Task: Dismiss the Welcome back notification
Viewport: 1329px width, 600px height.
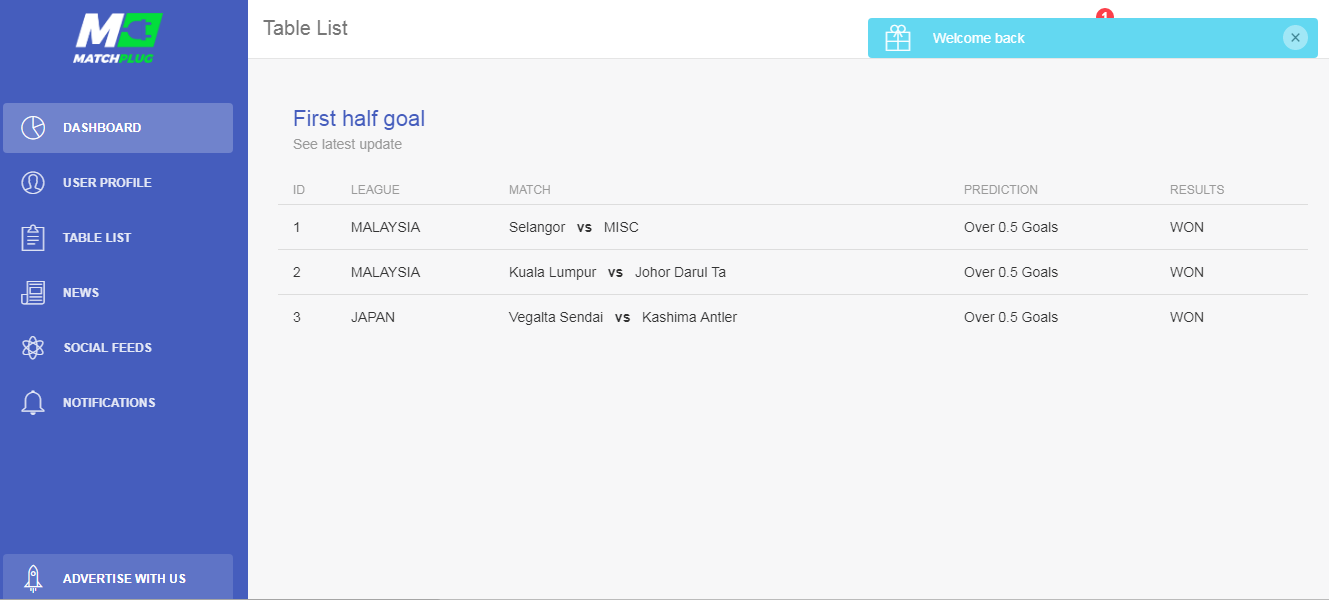Action: (x=1295, y=38)
